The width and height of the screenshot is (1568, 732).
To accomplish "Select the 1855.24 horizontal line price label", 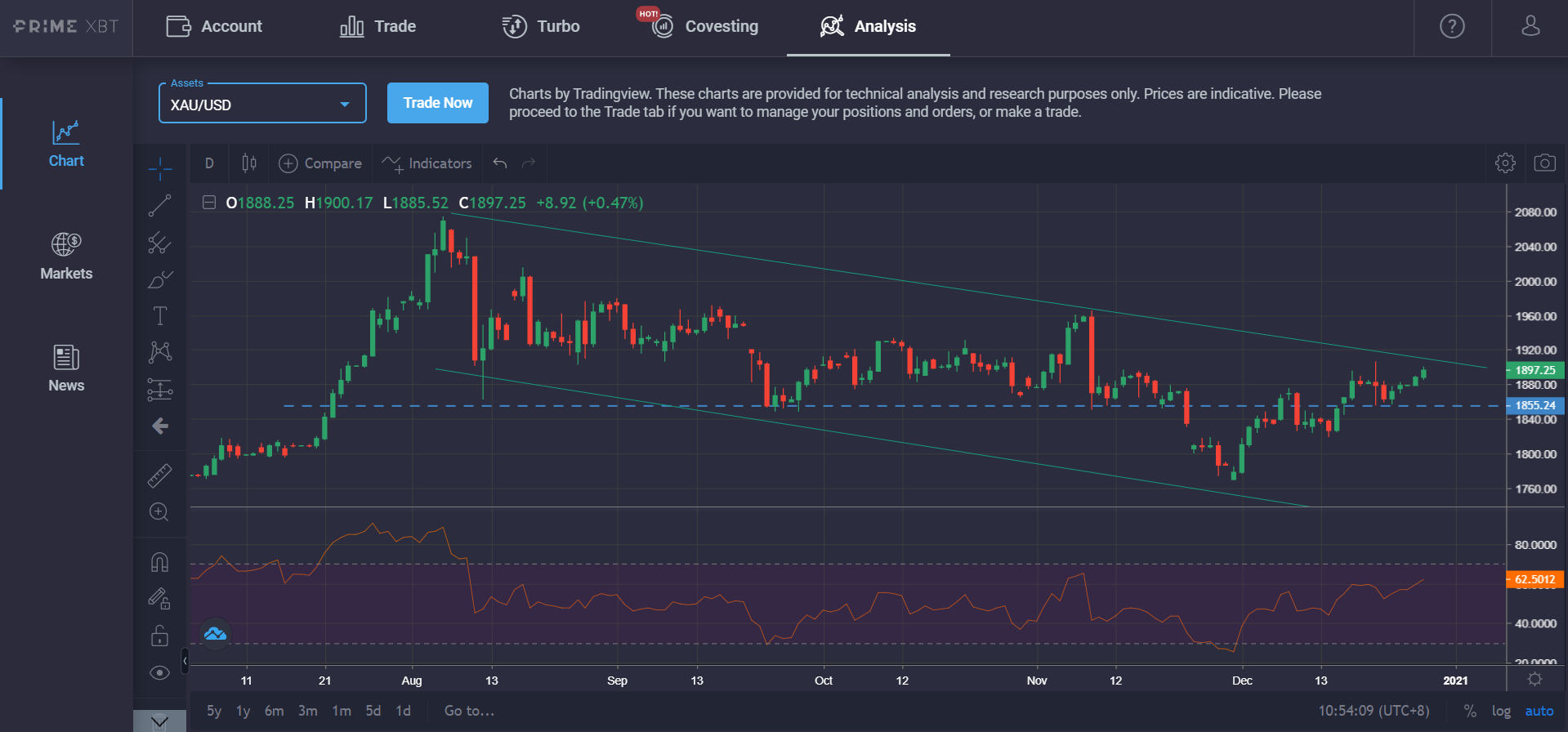I will pyautogui.click(x=1535, y=405).
